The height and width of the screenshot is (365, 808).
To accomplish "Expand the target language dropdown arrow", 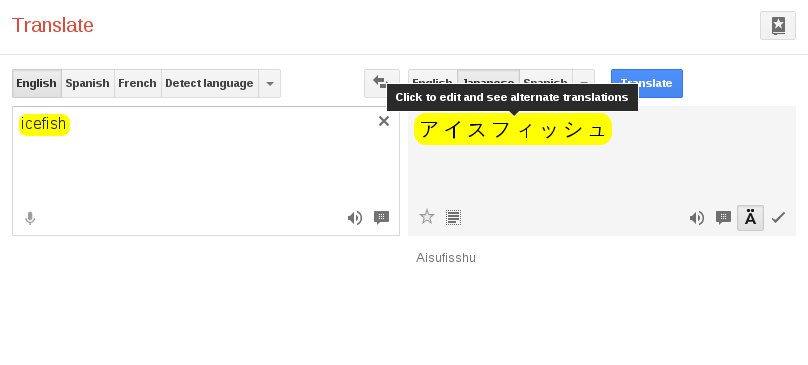I will coord(584,83).
